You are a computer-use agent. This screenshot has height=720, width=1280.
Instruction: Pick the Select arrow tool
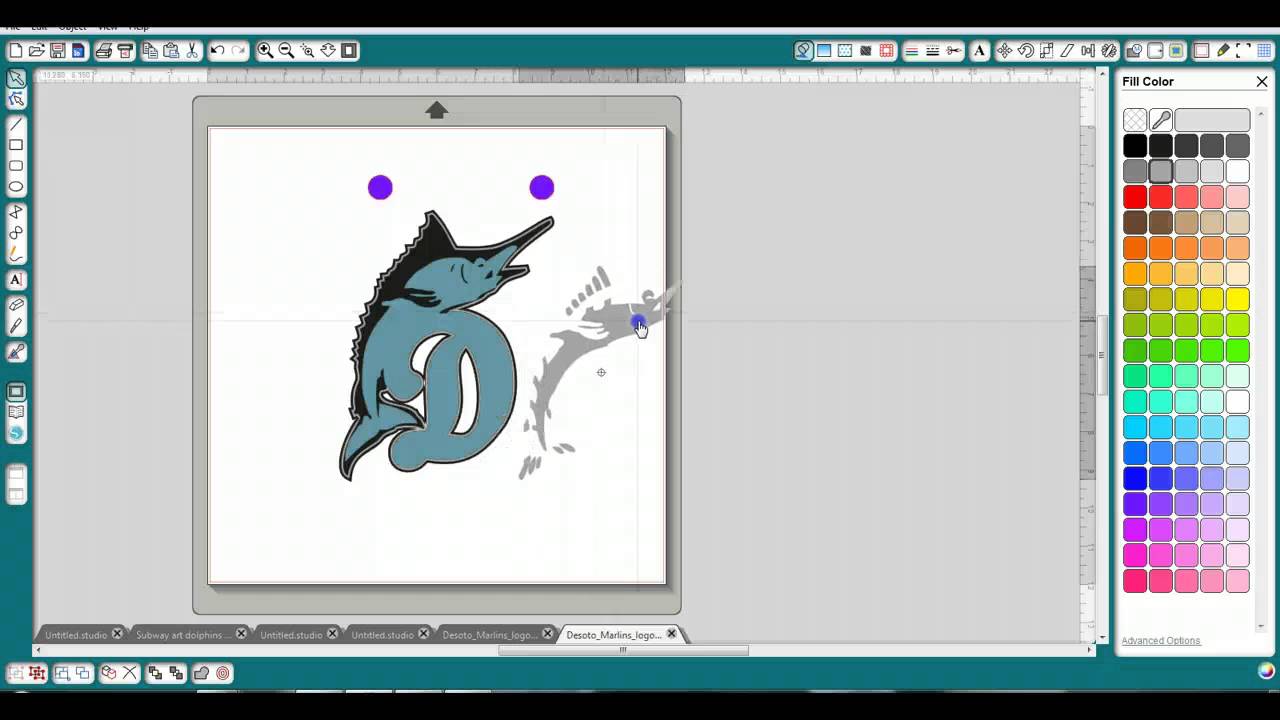click(16, 78)
